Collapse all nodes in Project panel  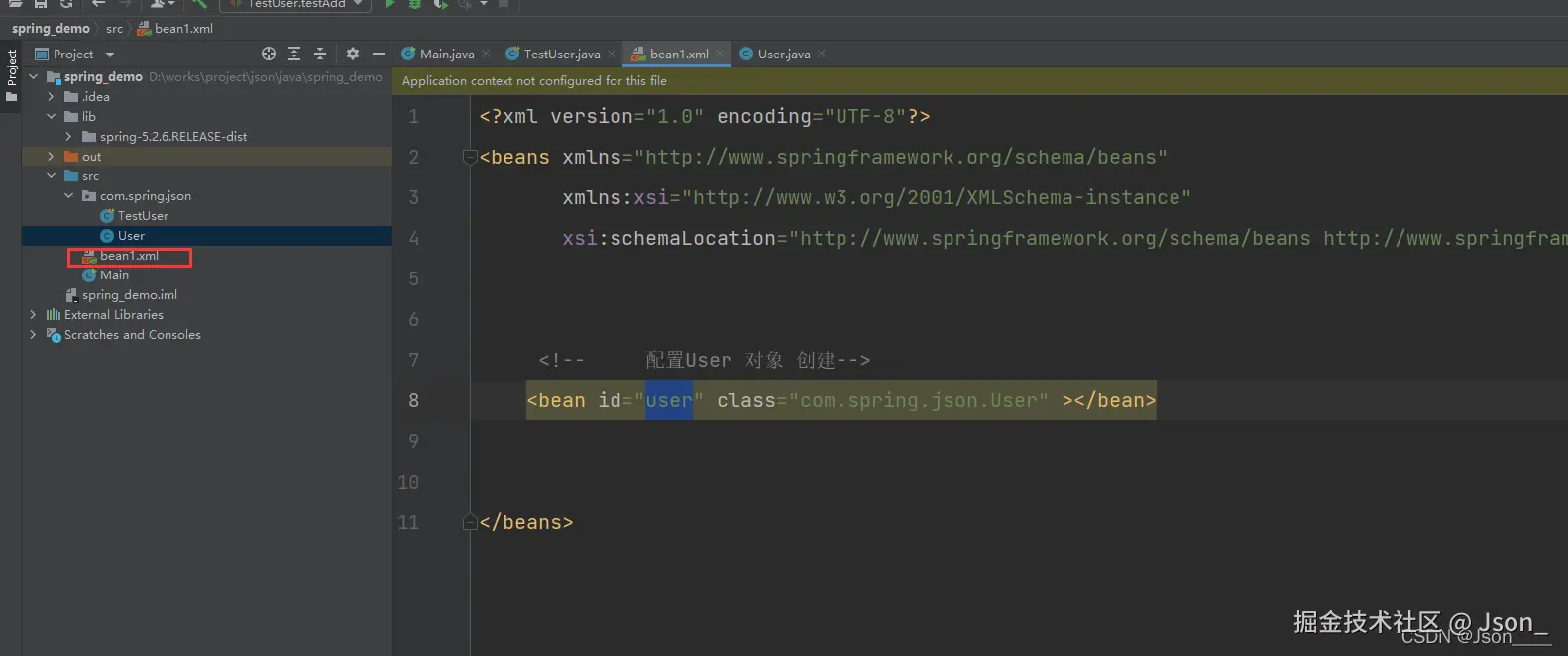[x=320, y=54]
